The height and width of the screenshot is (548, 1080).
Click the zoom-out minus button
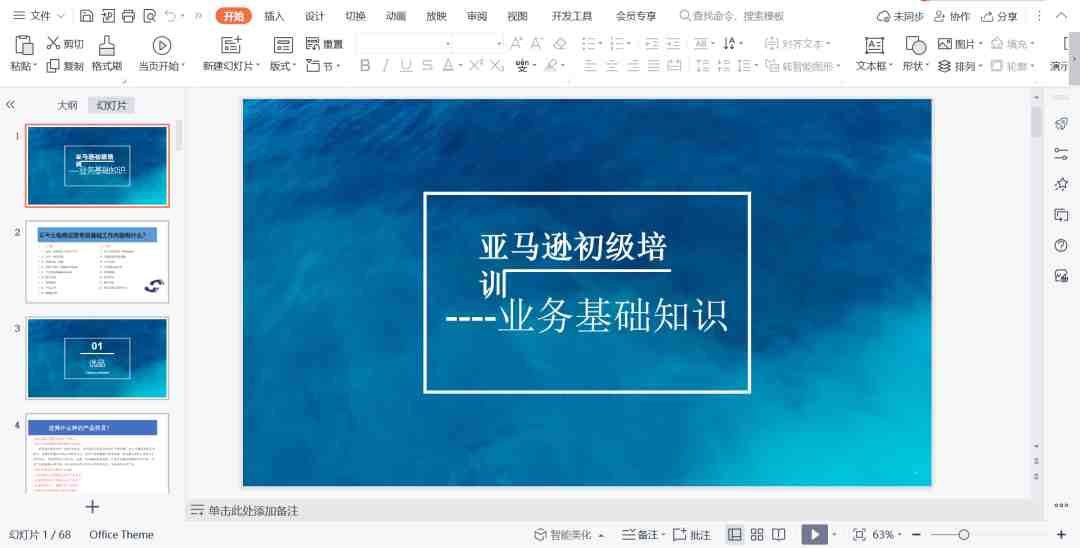pos(916,534)
